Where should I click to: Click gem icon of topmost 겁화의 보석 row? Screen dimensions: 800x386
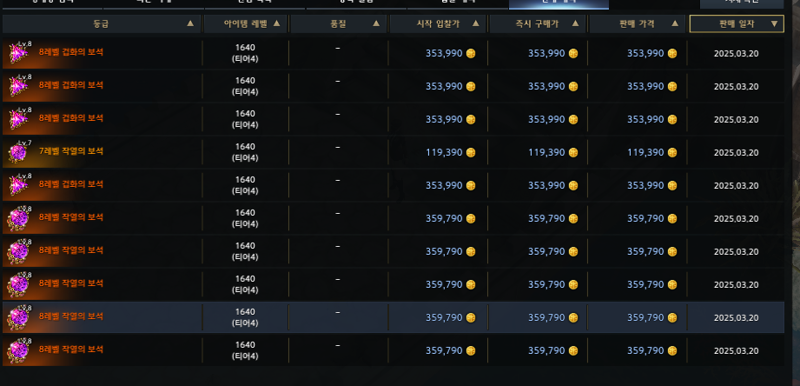18,53
